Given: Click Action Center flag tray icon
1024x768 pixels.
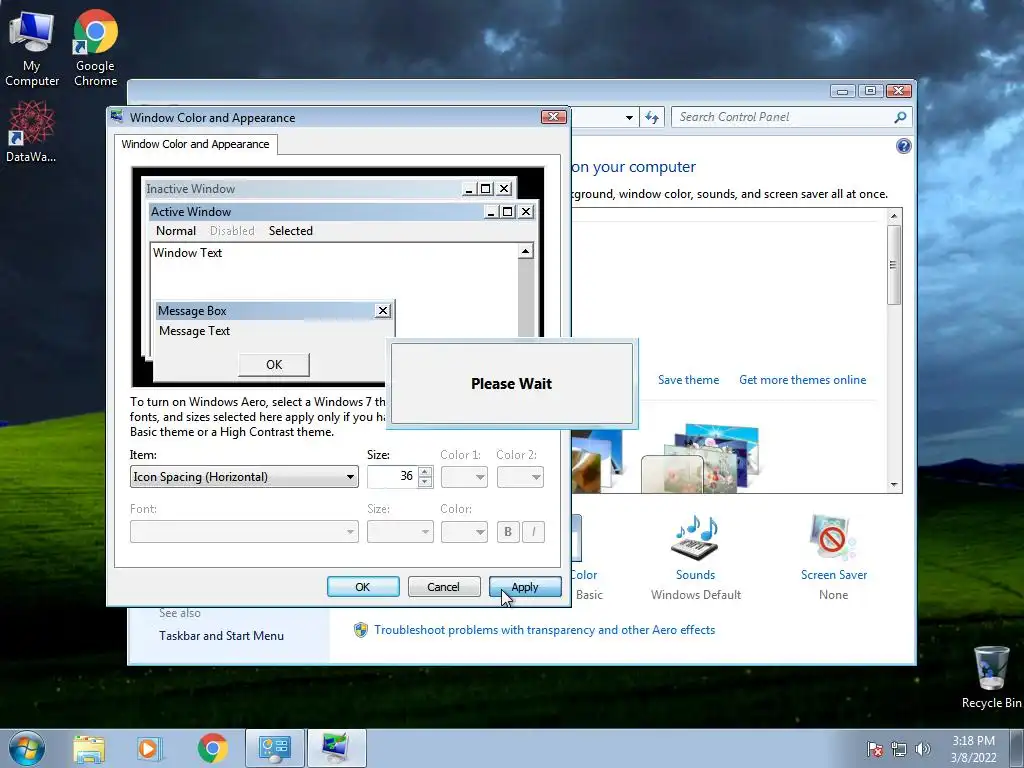Looking at the screenshot, I should click(874, 750).
